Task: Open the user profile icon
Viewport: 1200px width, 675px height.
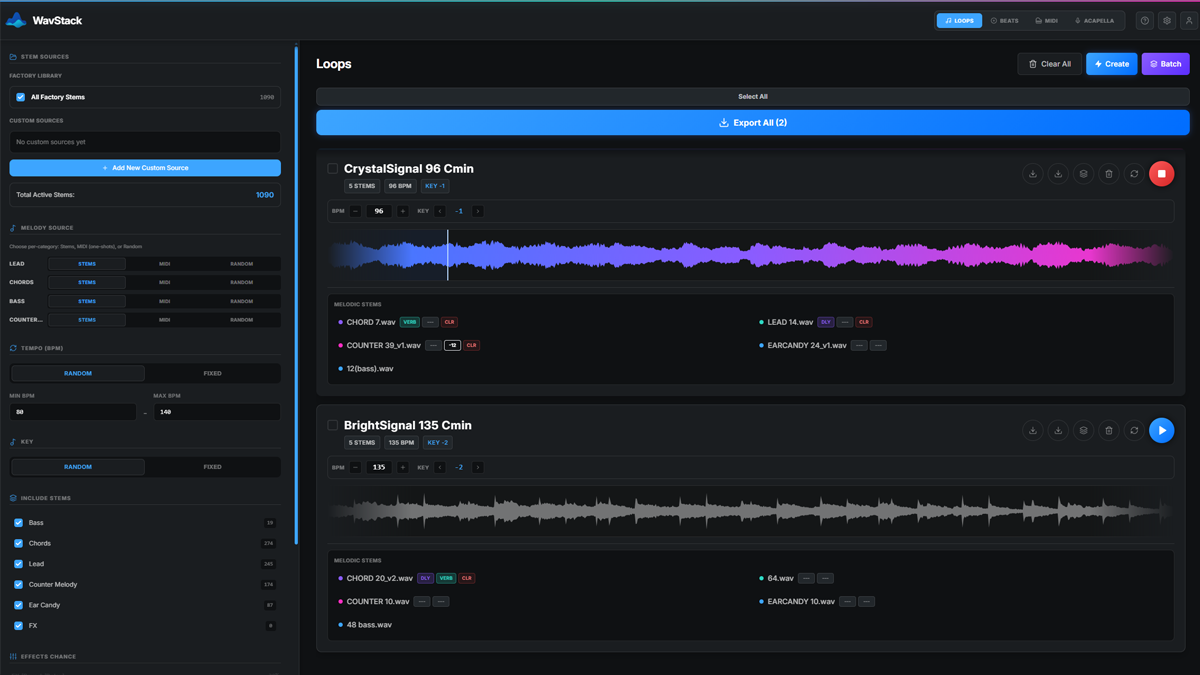Action: pyautogui.click(x=1188, y=21)
